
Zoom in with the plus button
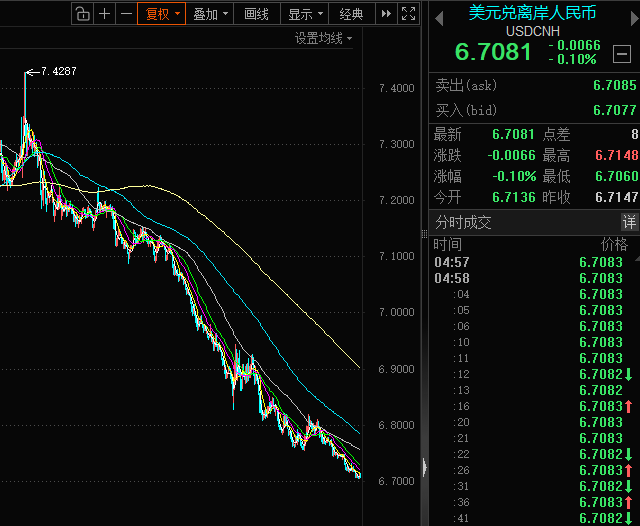(x=104, y=14)
